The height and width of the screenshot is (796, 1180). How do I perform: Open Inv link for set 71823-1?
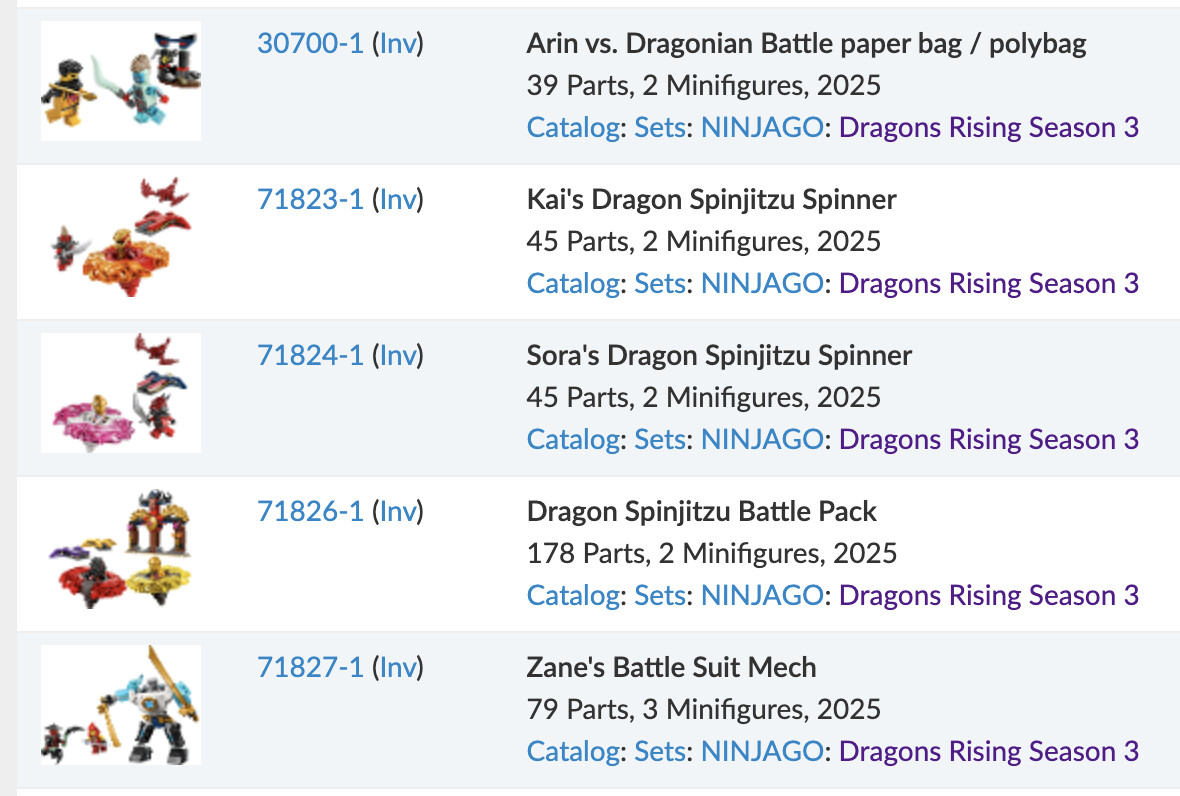click(397, 200)
